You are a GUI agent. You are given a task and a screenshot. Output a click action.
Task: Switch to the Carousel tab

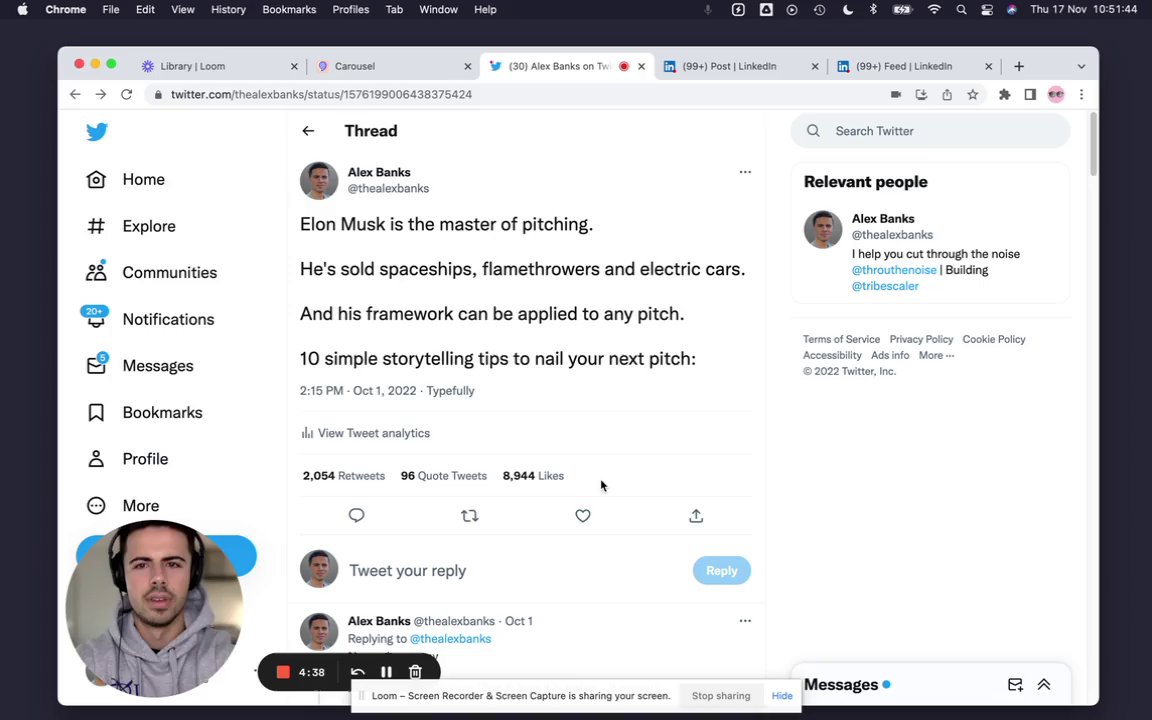[x=394, y=66]
